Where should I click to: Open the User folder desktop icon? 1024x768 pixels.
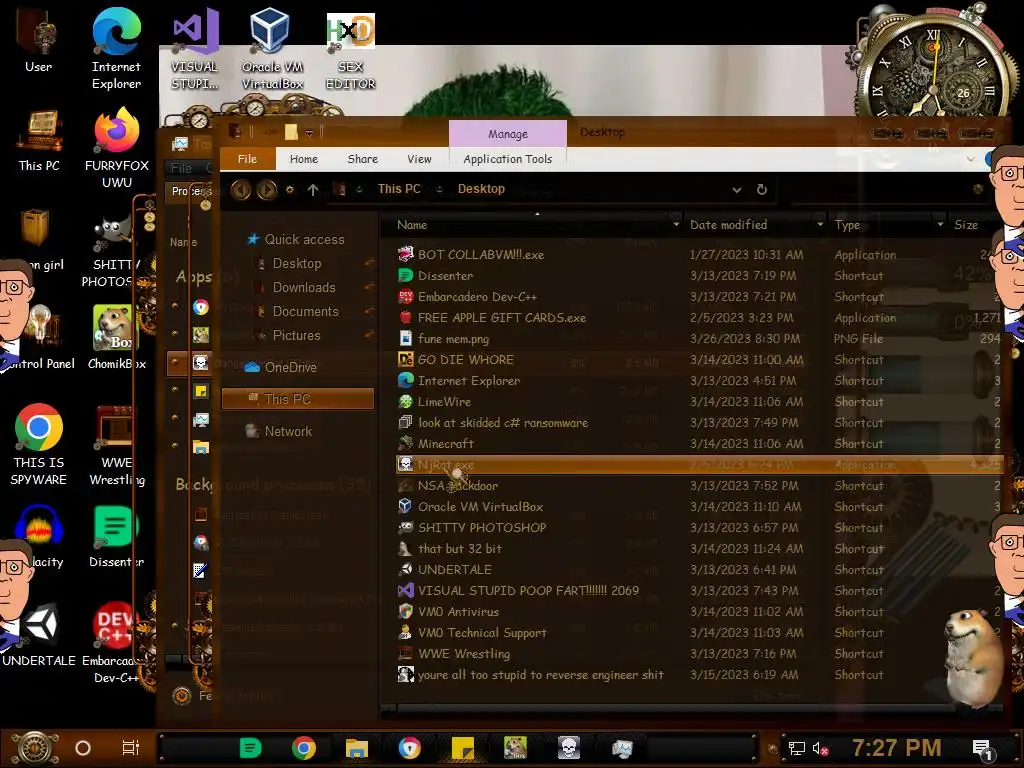39,41
